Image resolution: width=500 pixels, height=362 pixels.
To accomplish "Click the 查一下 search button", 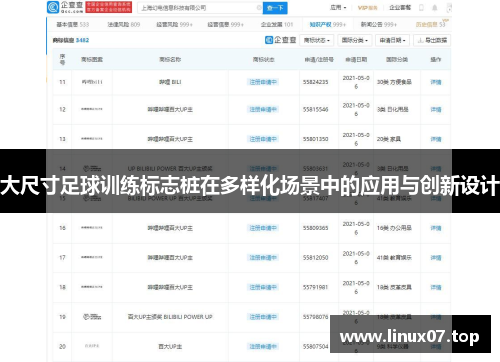I will (x=275, y=8).
